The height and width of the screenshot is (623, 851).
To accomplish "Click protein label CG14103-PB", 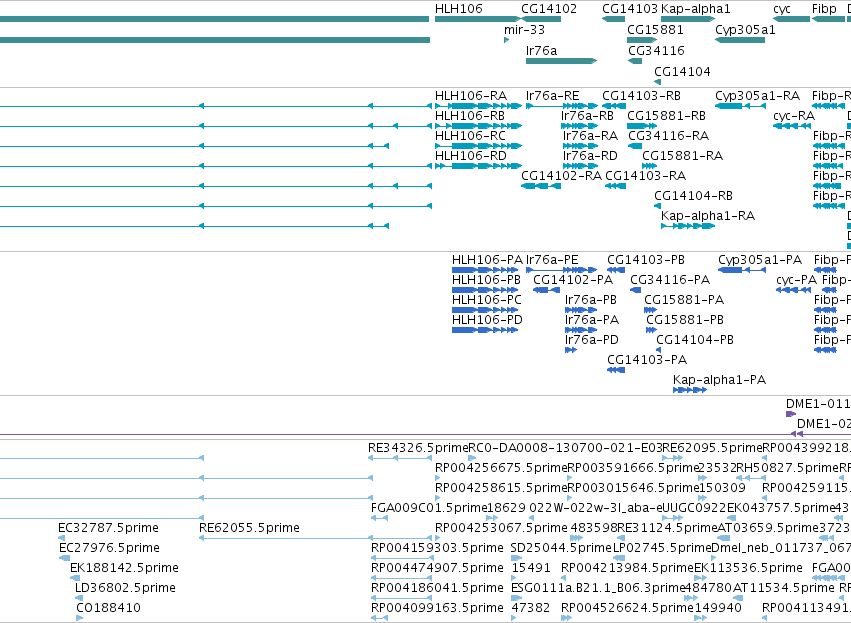I will pos(646,260).
